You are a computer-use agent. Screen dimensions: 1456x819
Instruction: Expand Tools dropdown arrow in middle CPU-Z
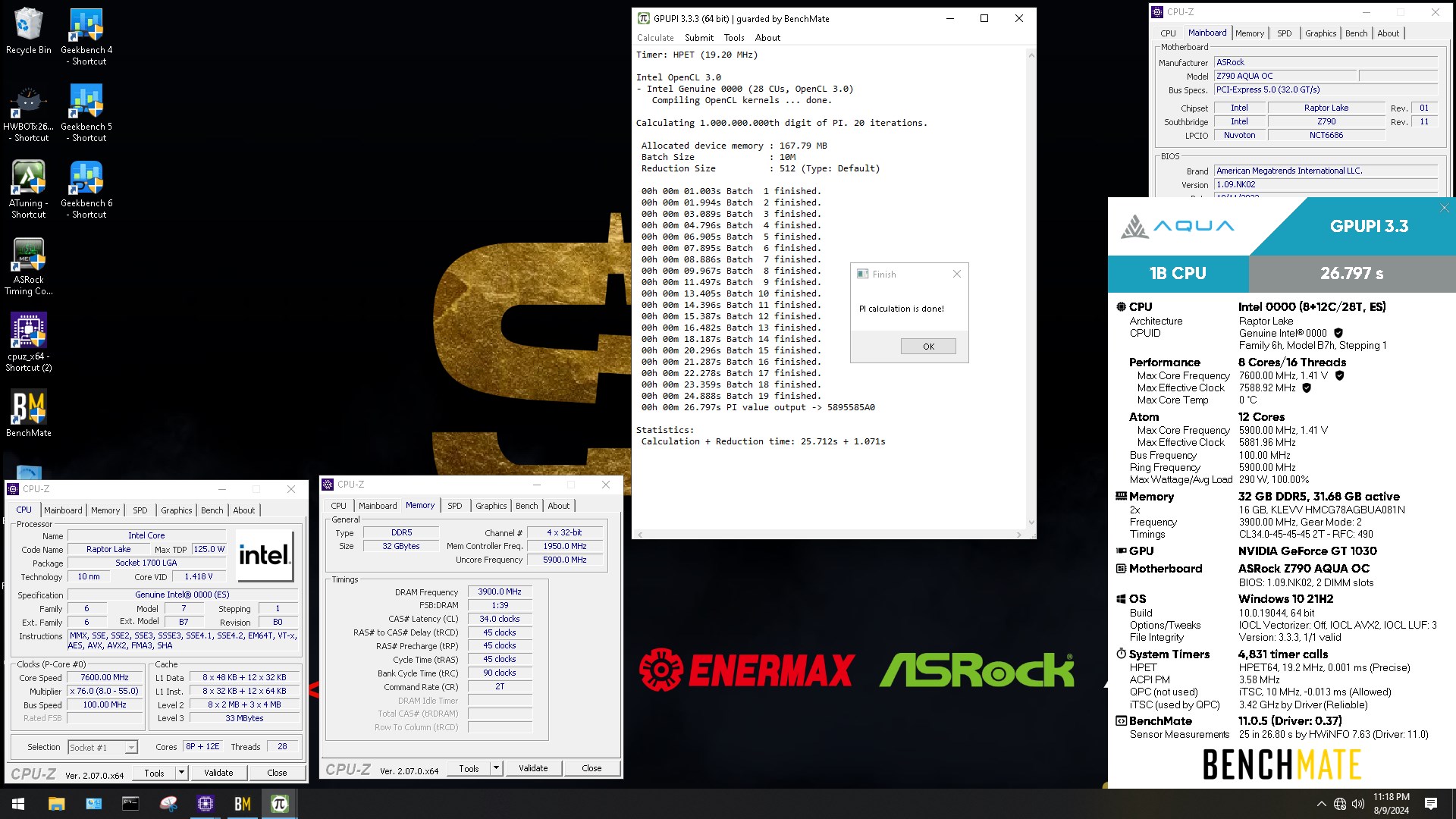[496, 768]
